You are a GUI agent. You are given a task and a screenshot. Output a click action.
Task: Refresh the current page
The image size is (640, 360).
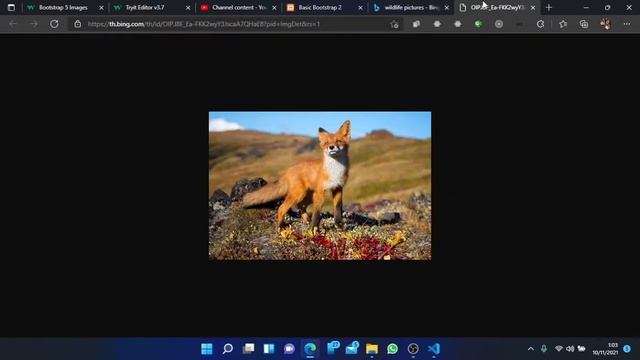coord(54,24)
